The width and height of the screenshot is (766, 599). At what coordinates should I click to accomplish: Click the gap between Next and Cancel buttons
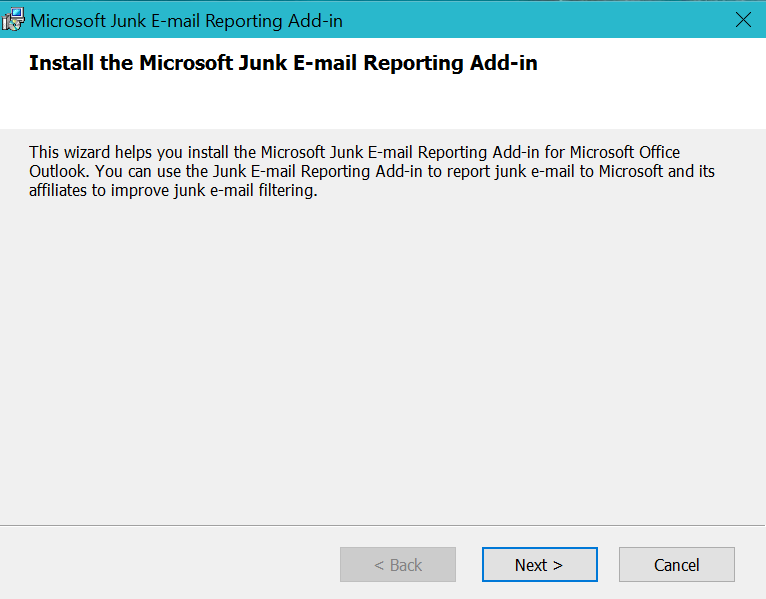(x=608, y=565)
